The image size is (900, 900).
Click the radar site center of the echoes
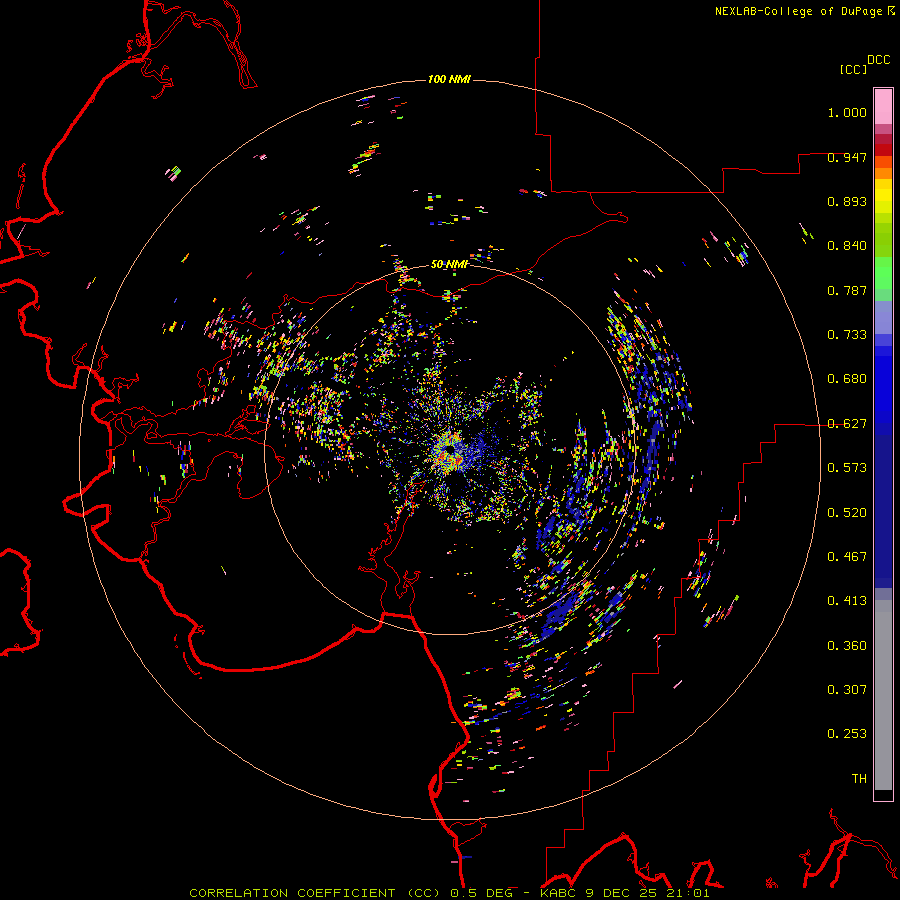pyautogui.click(x=451, y=449)
